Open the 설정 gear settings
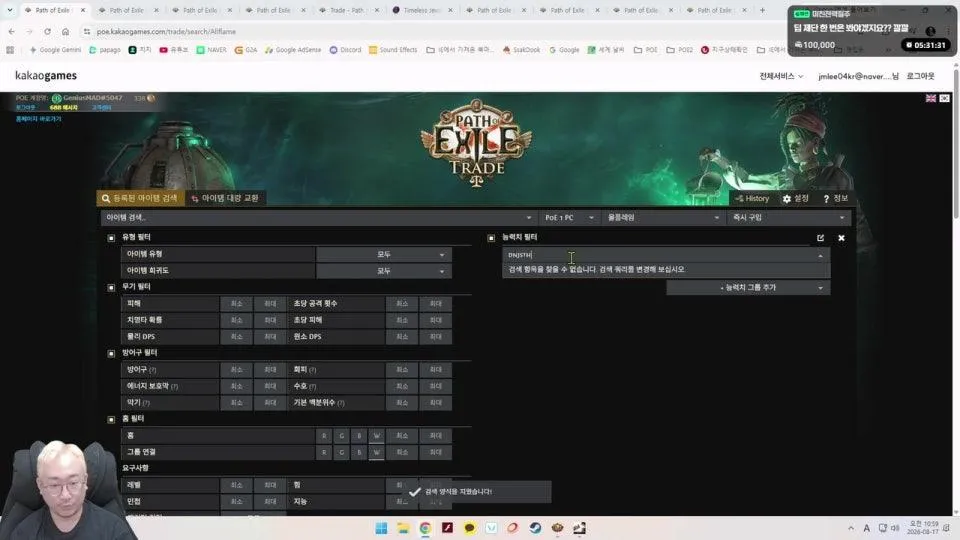Viewport: 960px width, 540px height. tap(795, 198)
